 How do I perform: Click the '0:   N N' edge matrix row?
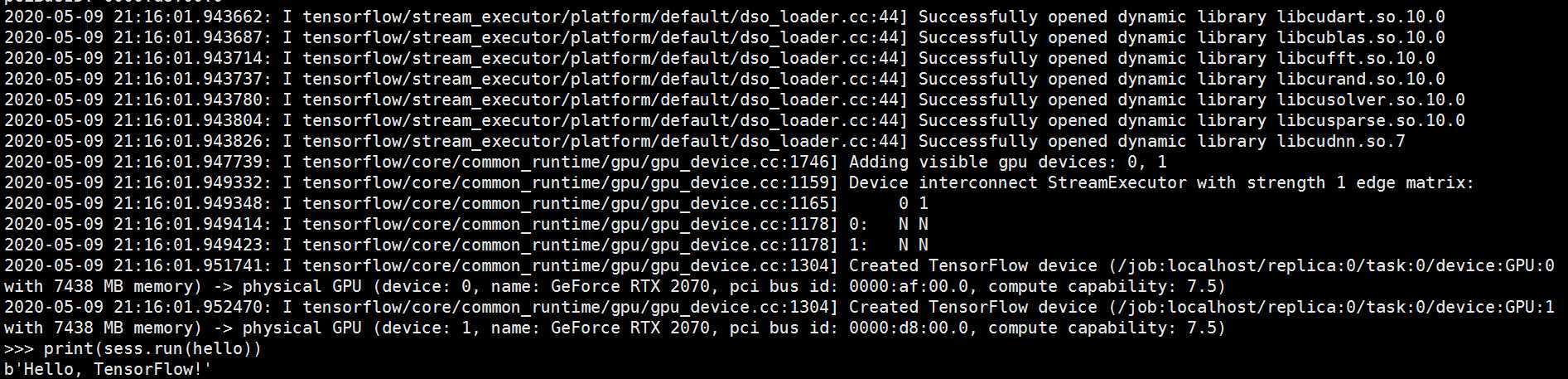pos(888,224)
